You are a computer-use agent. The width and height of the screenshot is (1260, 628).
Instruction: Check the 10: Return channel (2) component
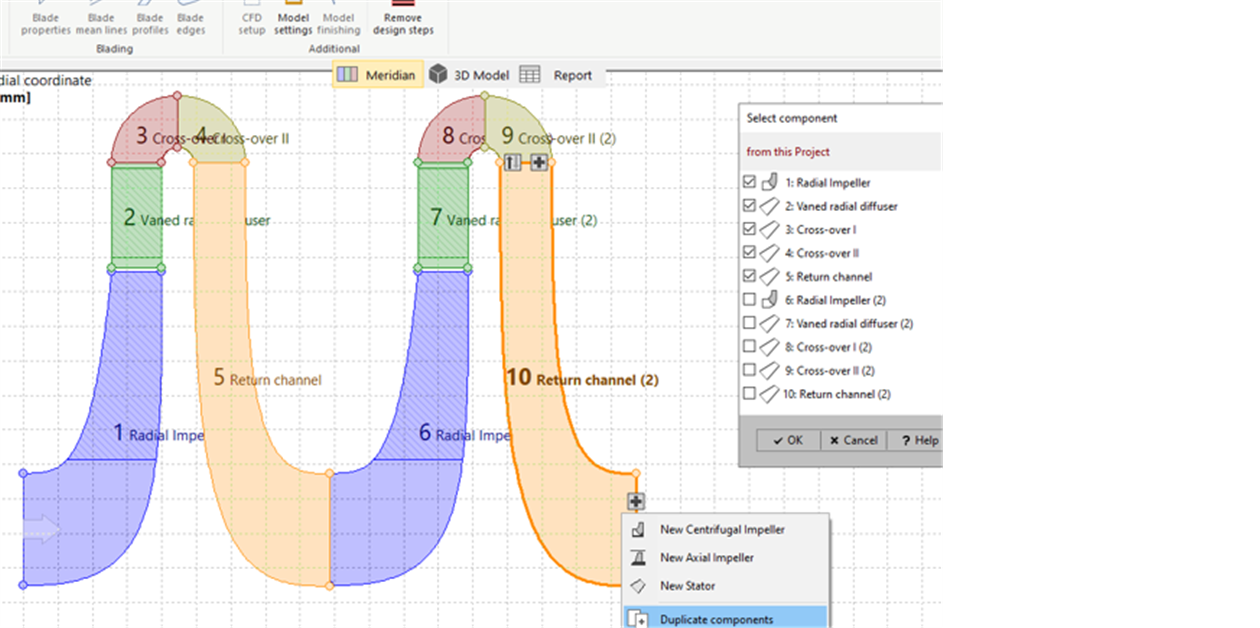click(752, 394)
